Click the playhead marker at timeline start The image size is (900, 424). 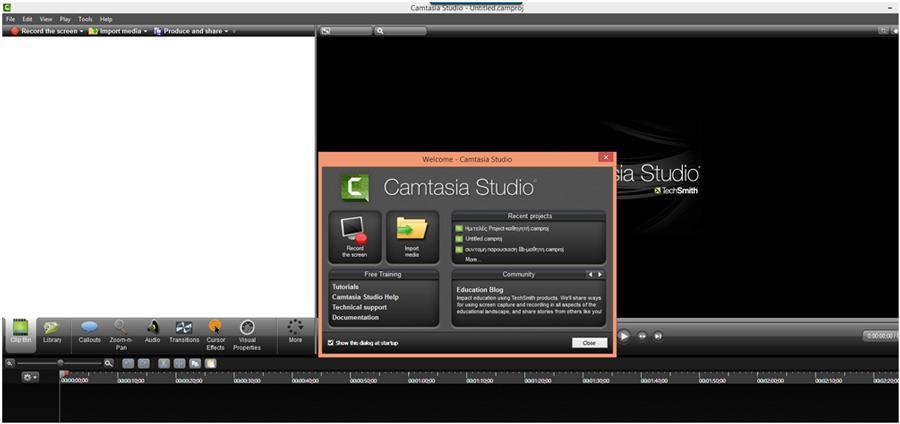pos(64,374)
